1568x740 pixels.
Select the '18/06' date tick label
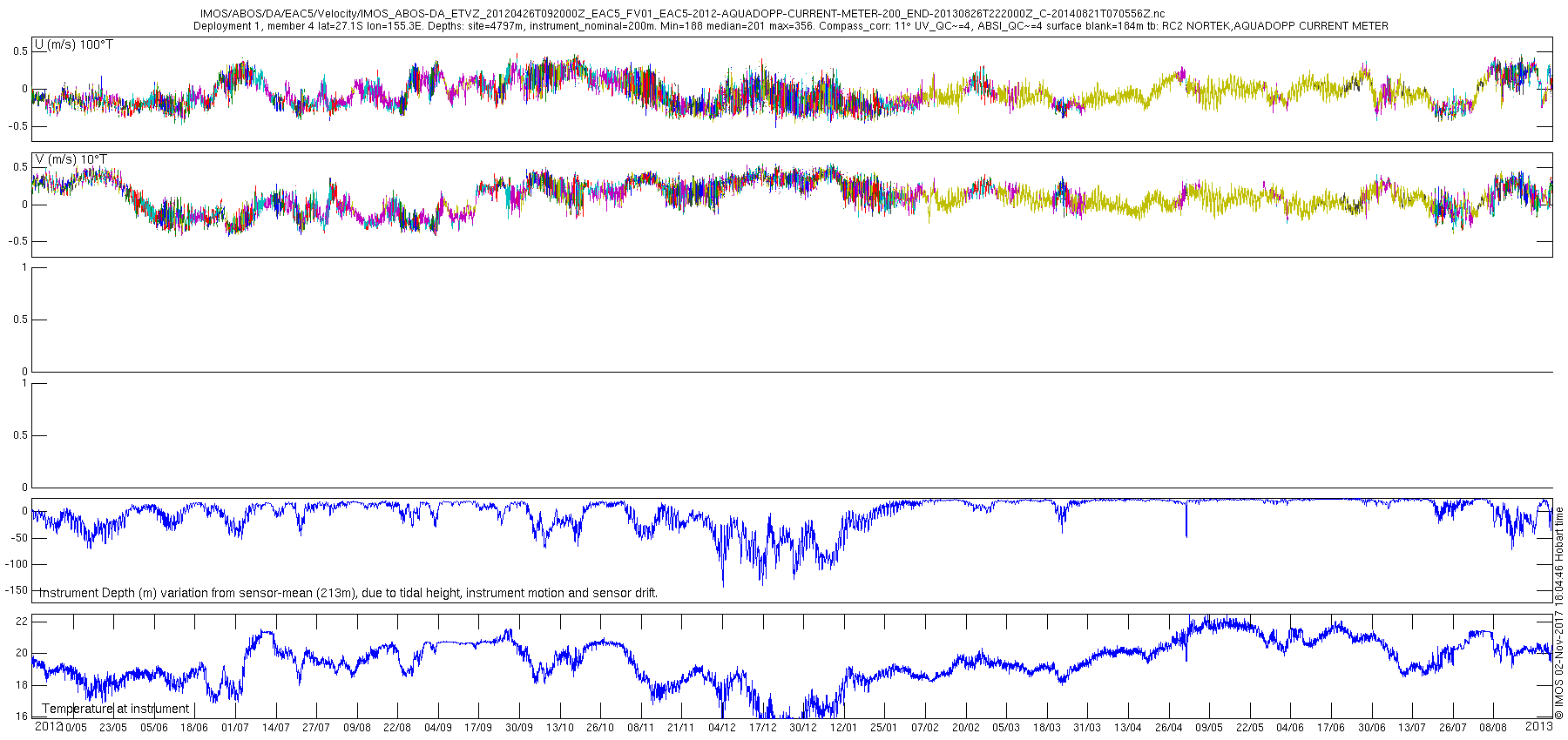(x=194, y=728)
